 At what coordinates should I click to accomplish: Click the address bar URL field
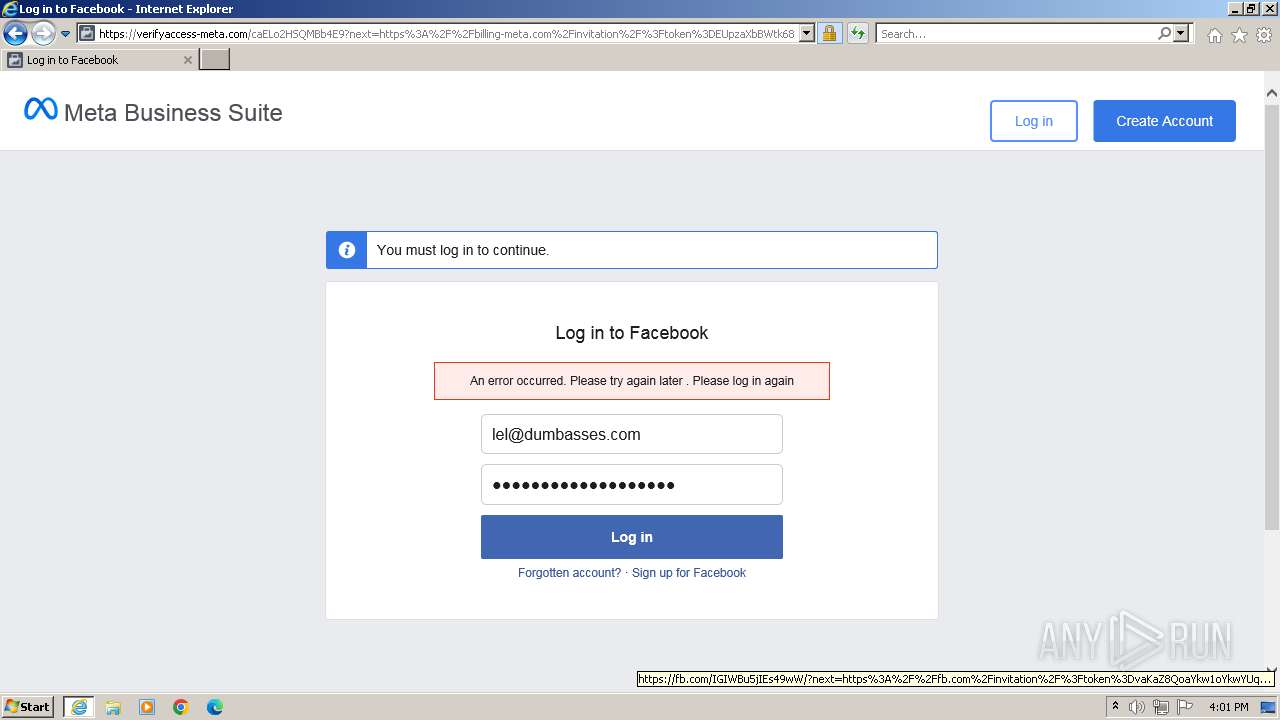pyautogui.click(x=447, y=33)
